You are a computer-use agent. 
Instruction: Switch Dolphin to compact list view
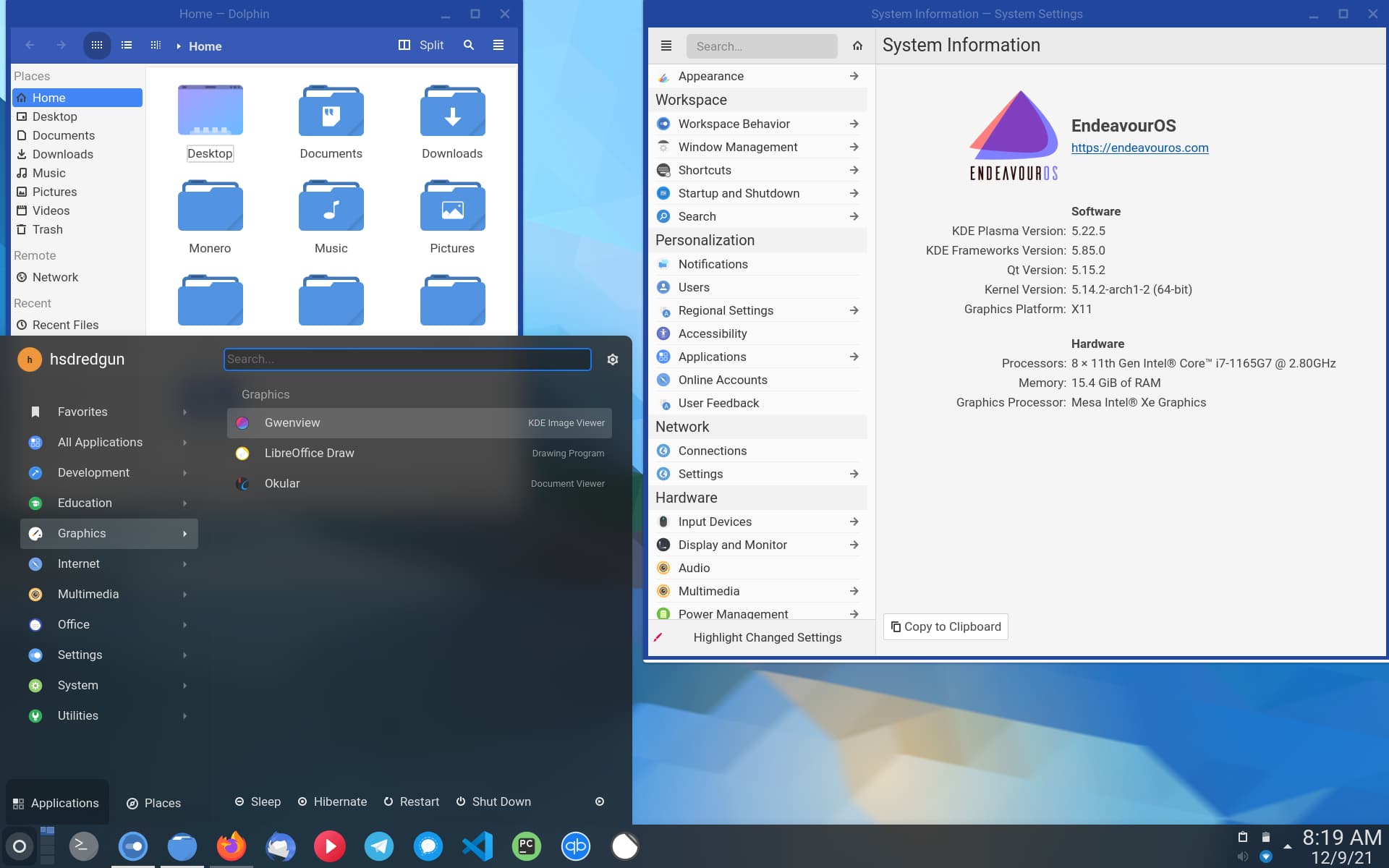click(x=127, y=46)
